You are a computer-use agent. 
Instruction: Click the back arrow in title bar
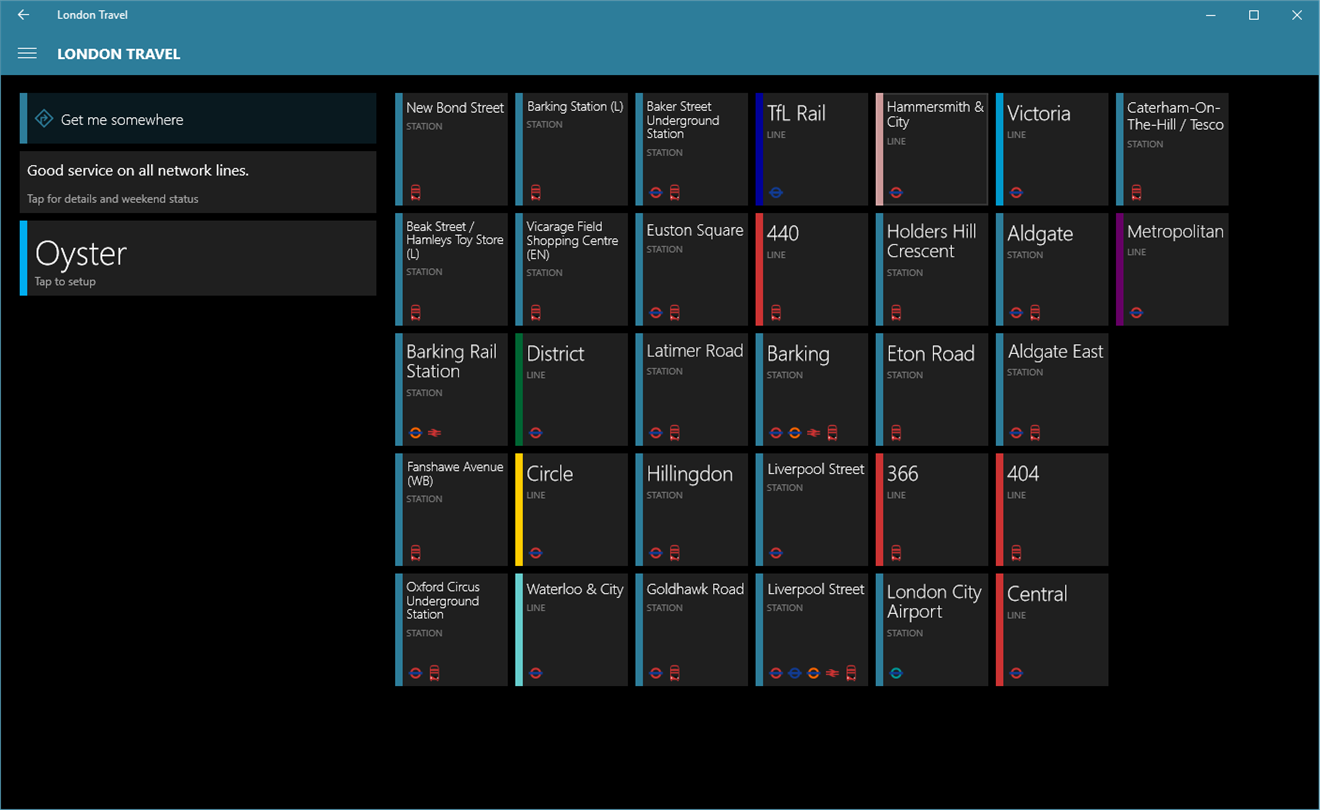pos(23,15)
